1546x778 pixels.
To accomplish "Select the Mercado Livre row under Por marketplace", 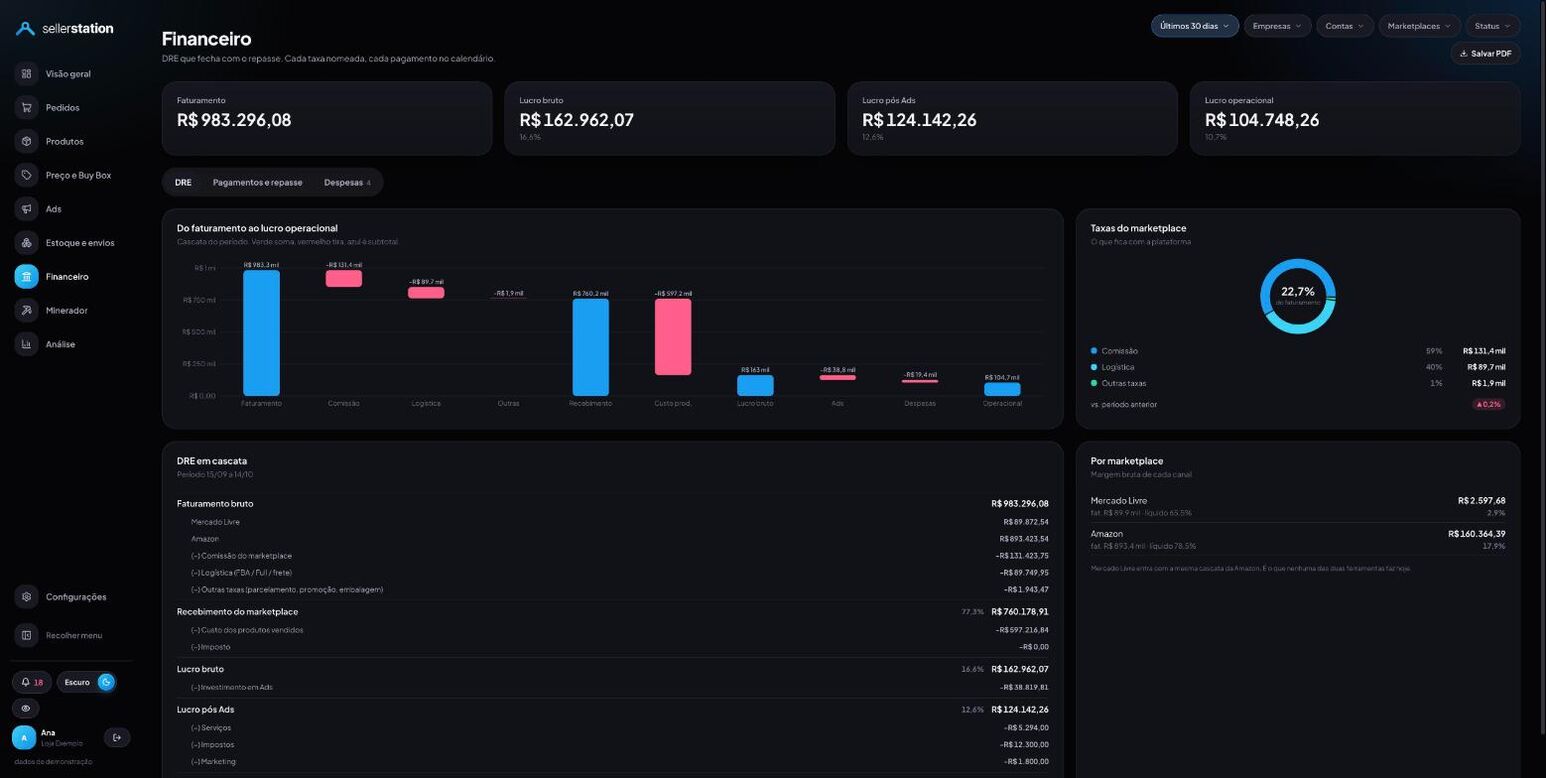I will 1298,506.
